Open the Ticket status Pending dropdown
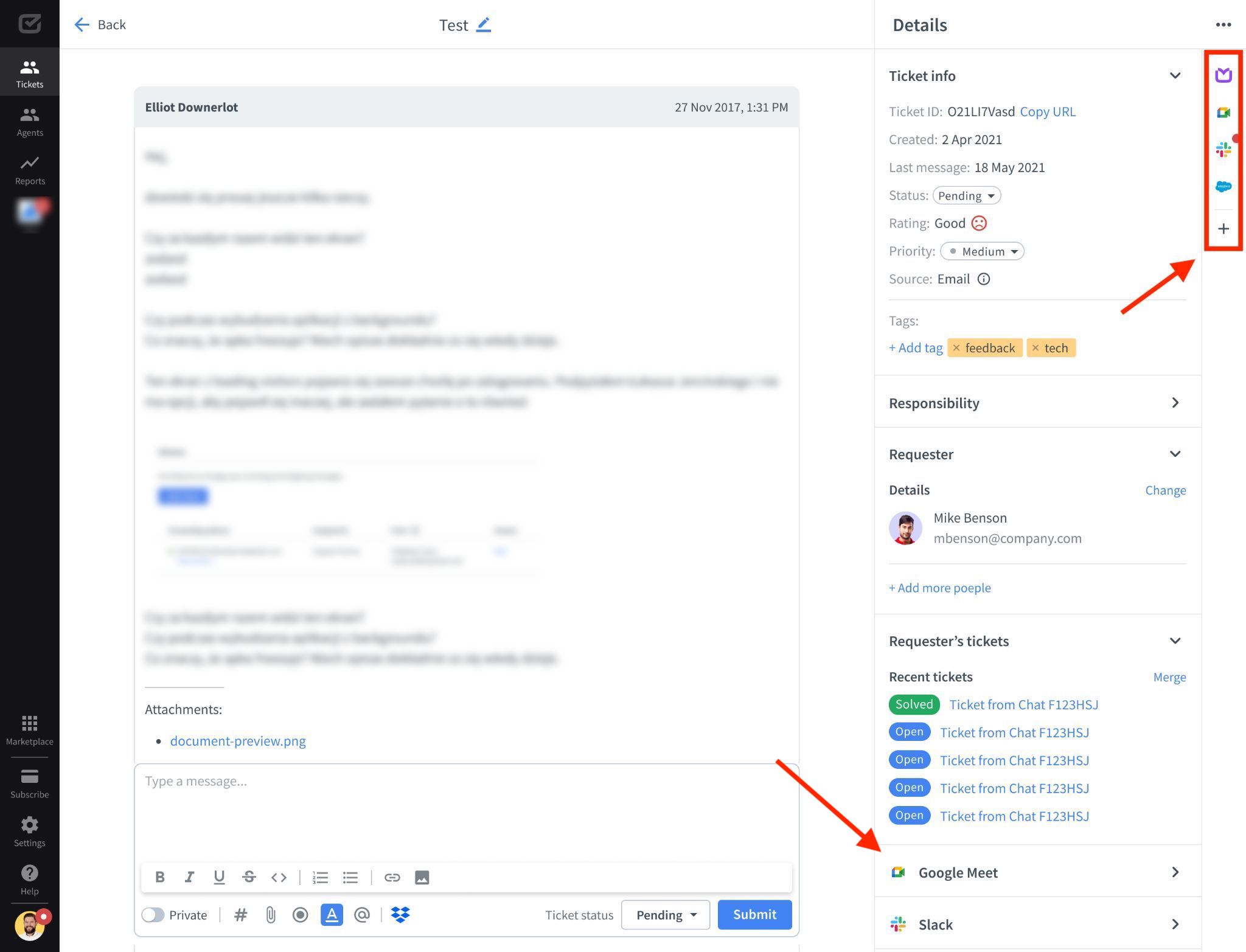The width and height of the screenshot is (1246, 952). click(x=666, y=915)
